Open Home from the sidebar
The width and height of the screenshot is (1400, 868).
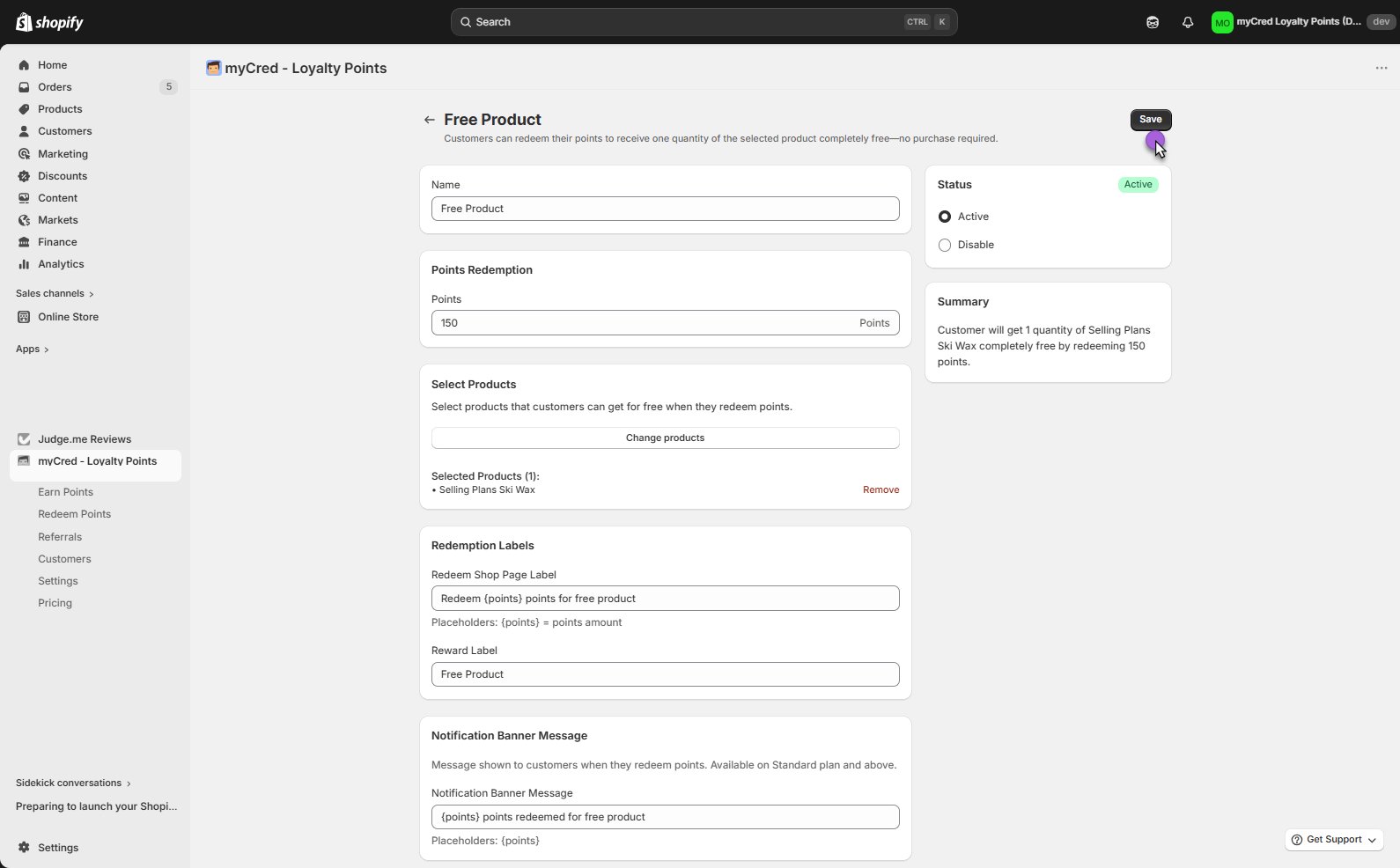point(52,65)
